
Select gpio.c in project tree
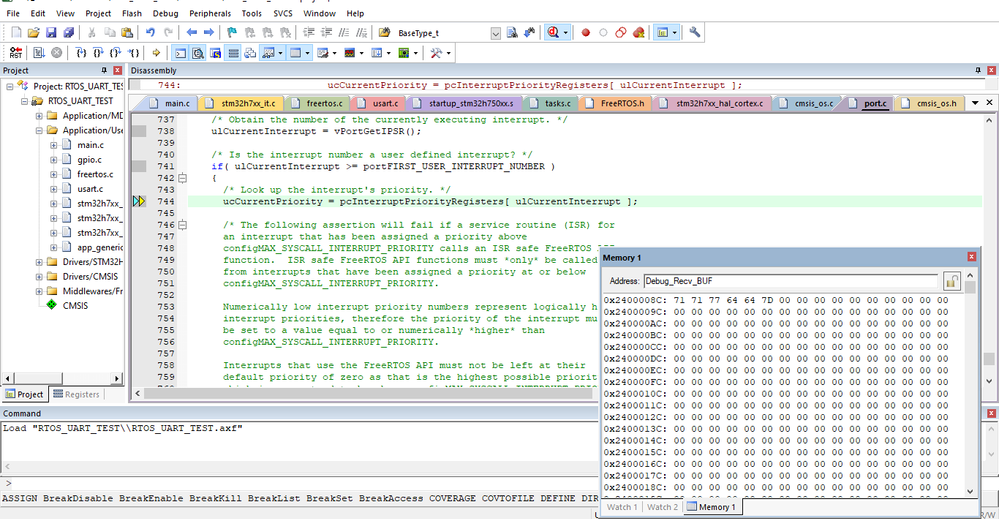pos(89,160)
